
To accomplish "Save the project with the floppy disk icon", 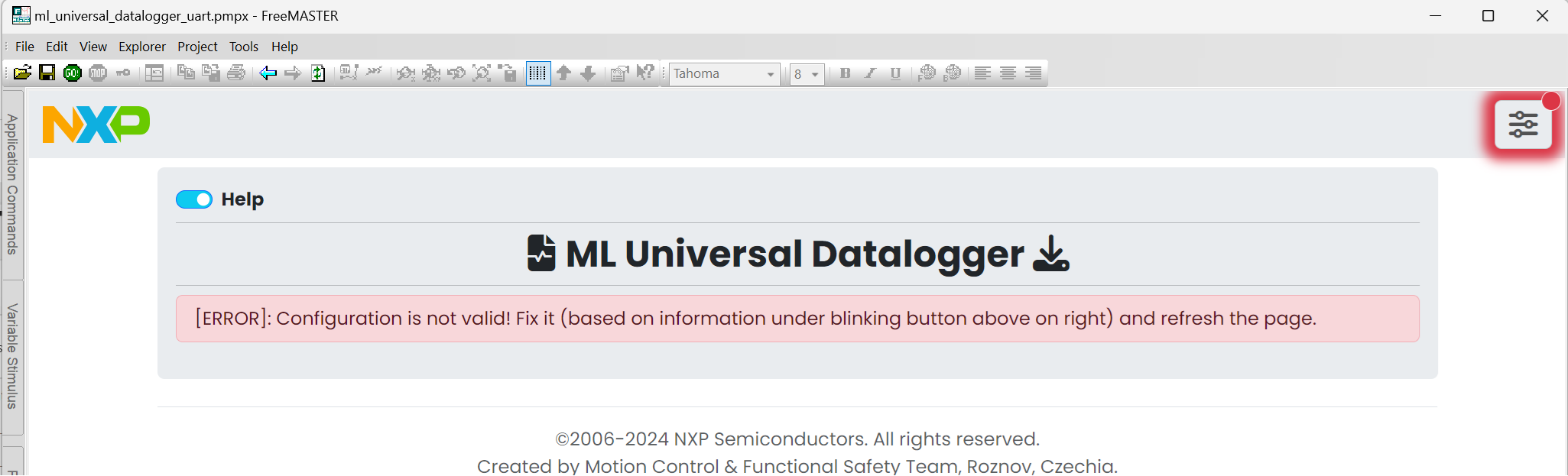I will pyautogui.click(x=47, y=73).
